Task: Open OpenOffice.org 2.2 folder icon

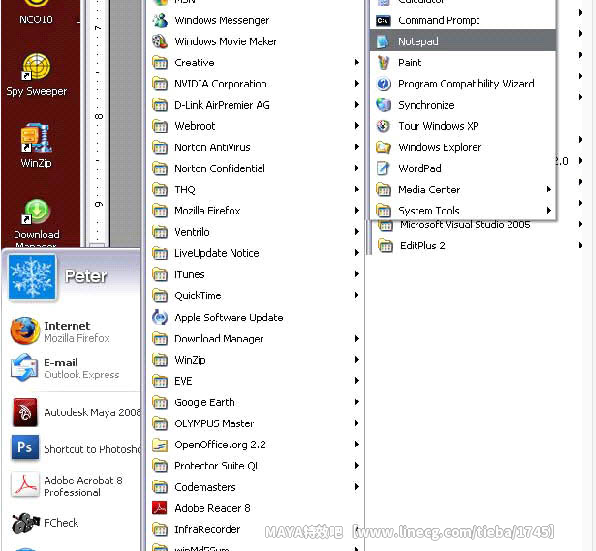Action: pyautogui.click(x=160, y=445)
